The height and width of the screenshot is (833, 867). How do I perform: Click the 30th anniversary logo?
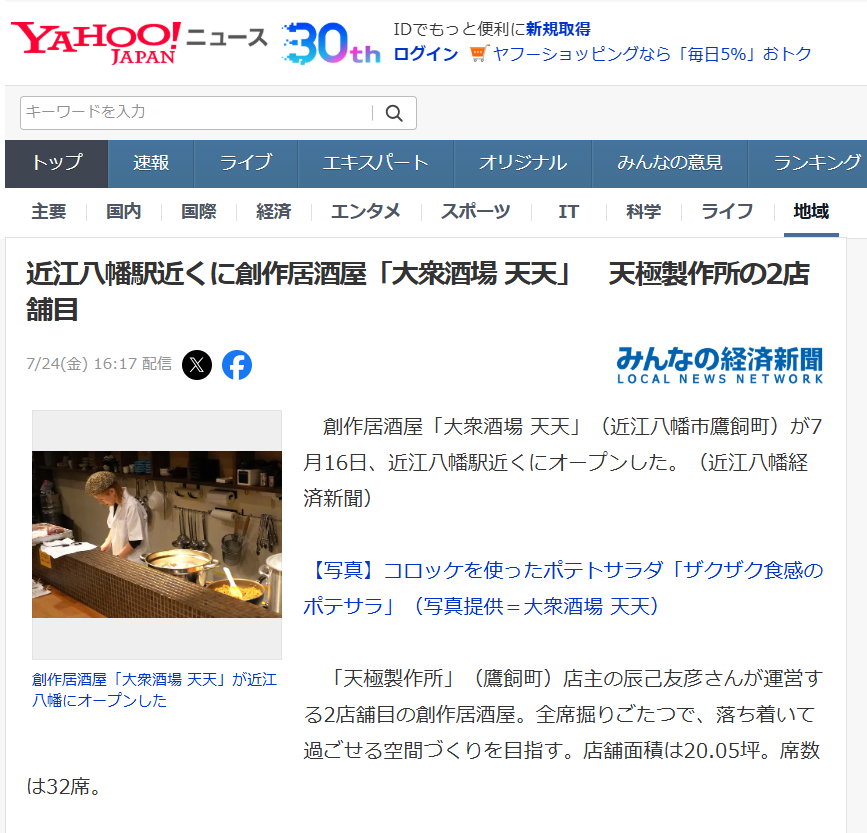(x=331, y=43)
